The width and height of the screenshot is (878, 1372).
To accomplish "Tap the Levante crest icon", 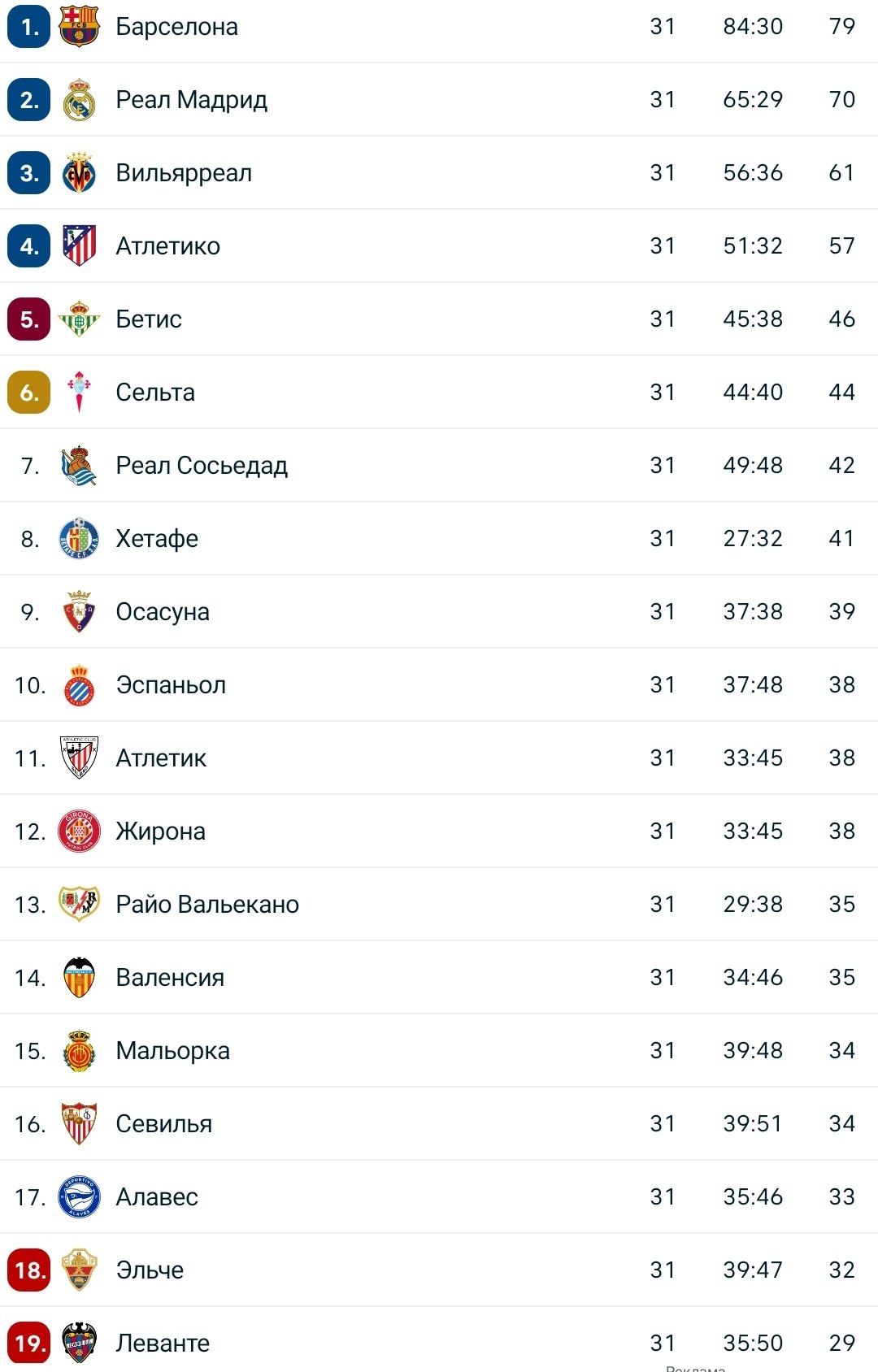I will pos(79,1343).
